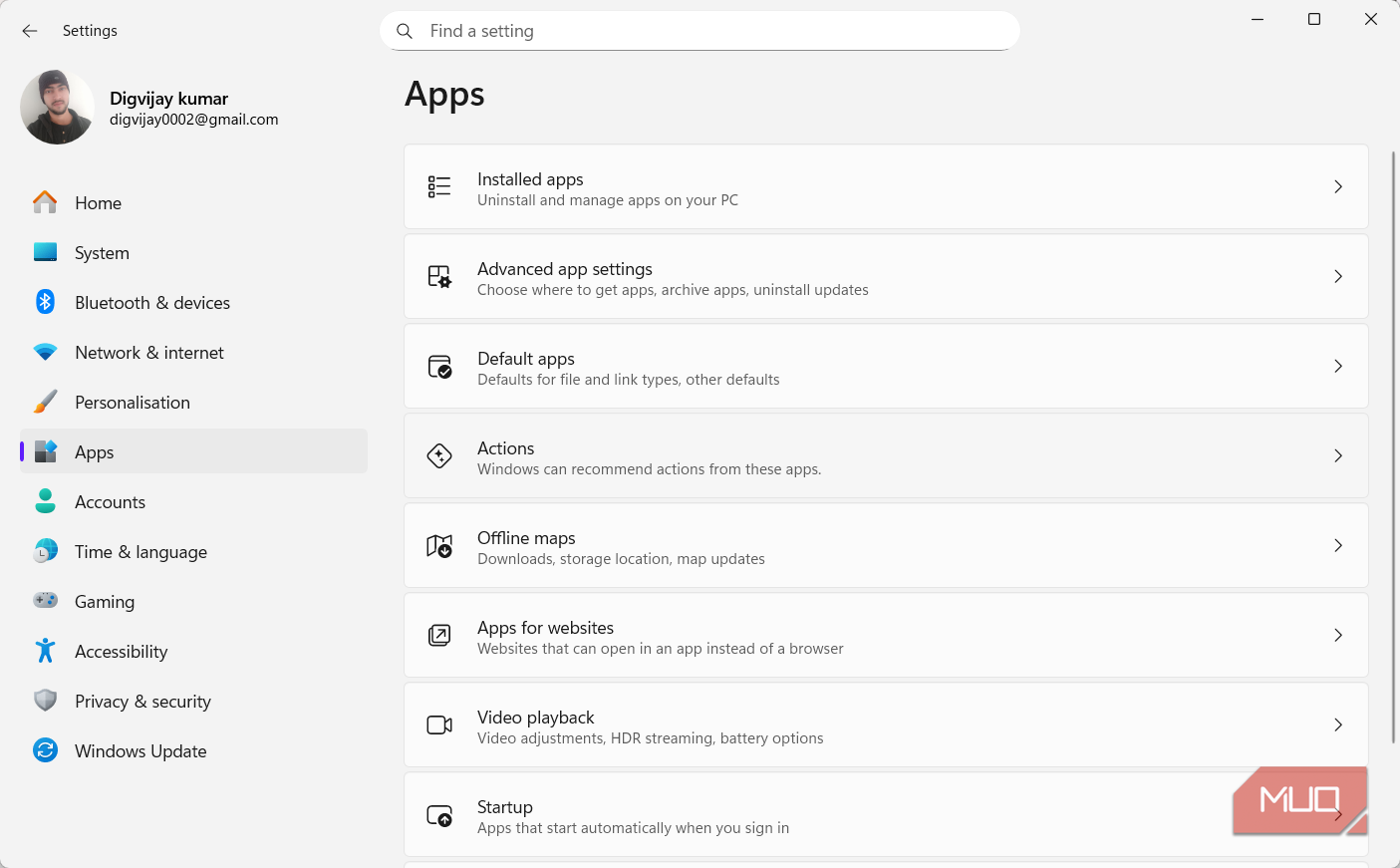
Task: Go to Privacy & security section
Action: pyautogui.click(x=193, y=701)
